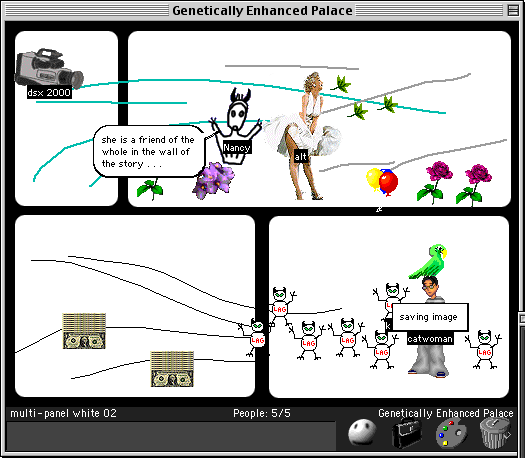525x458 pixels.
Task: Click the rightmost pink rose prop
Action: coord(475,184)
